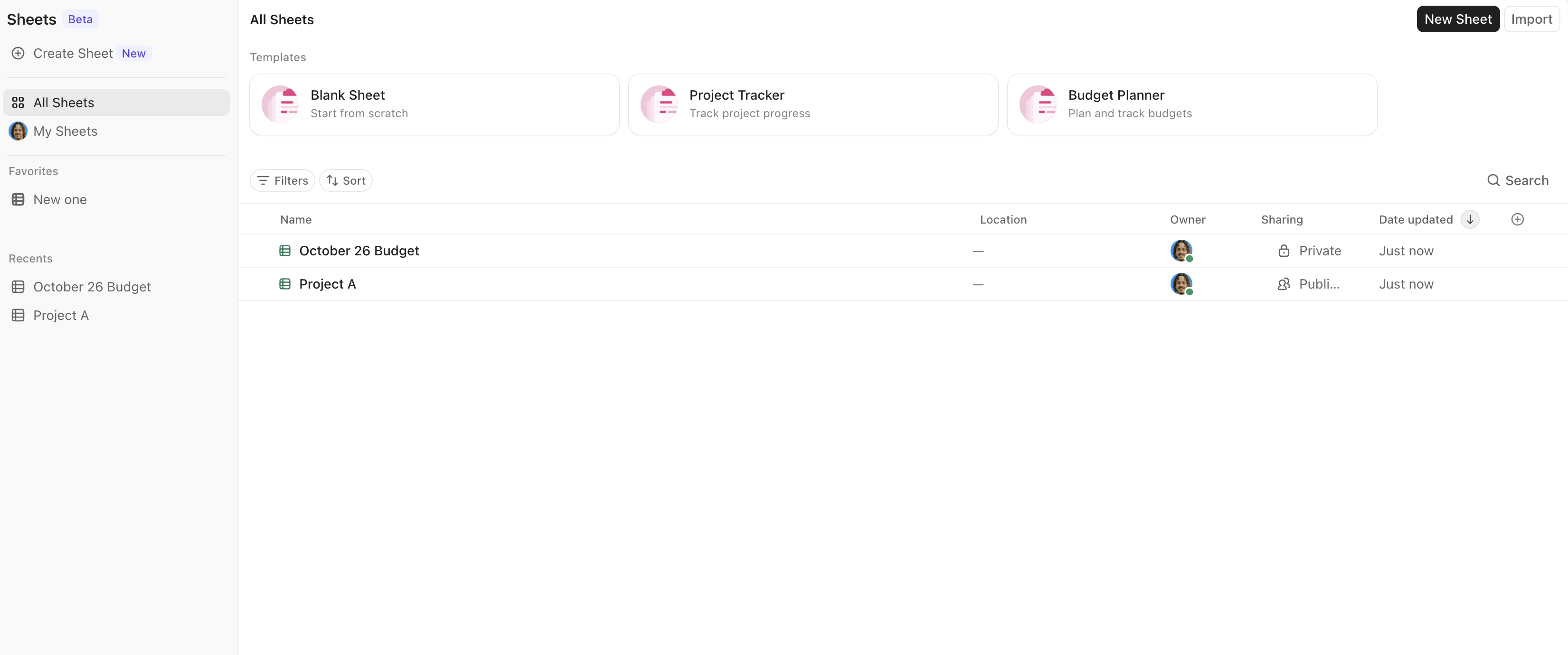This screenshot has width=1568, height=655.
Task: Click the Date updated column header
Action: tap(1416, 220)
